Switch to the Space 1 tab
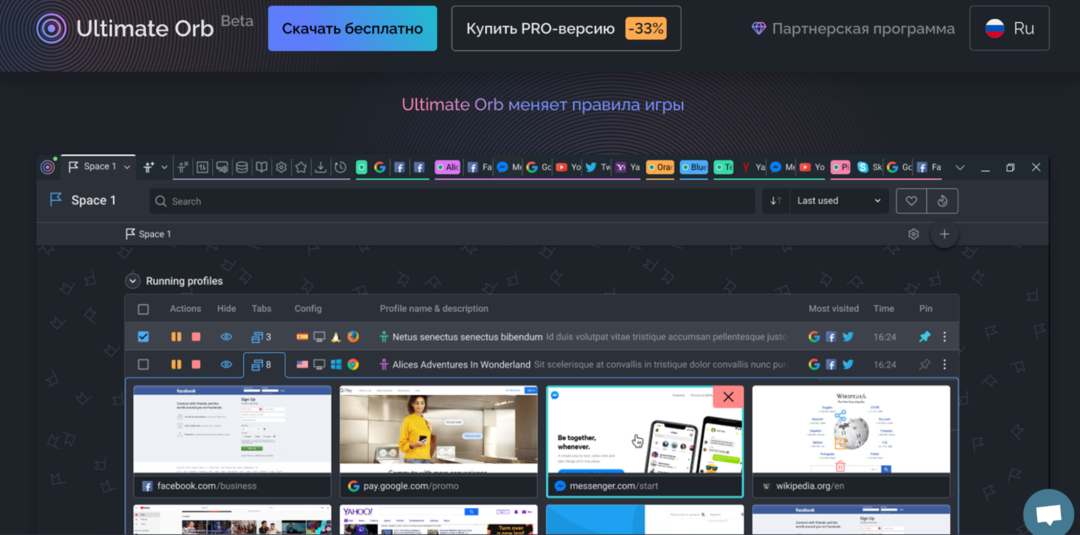This screenshot has width=1080, height=535. pos(98,167)
